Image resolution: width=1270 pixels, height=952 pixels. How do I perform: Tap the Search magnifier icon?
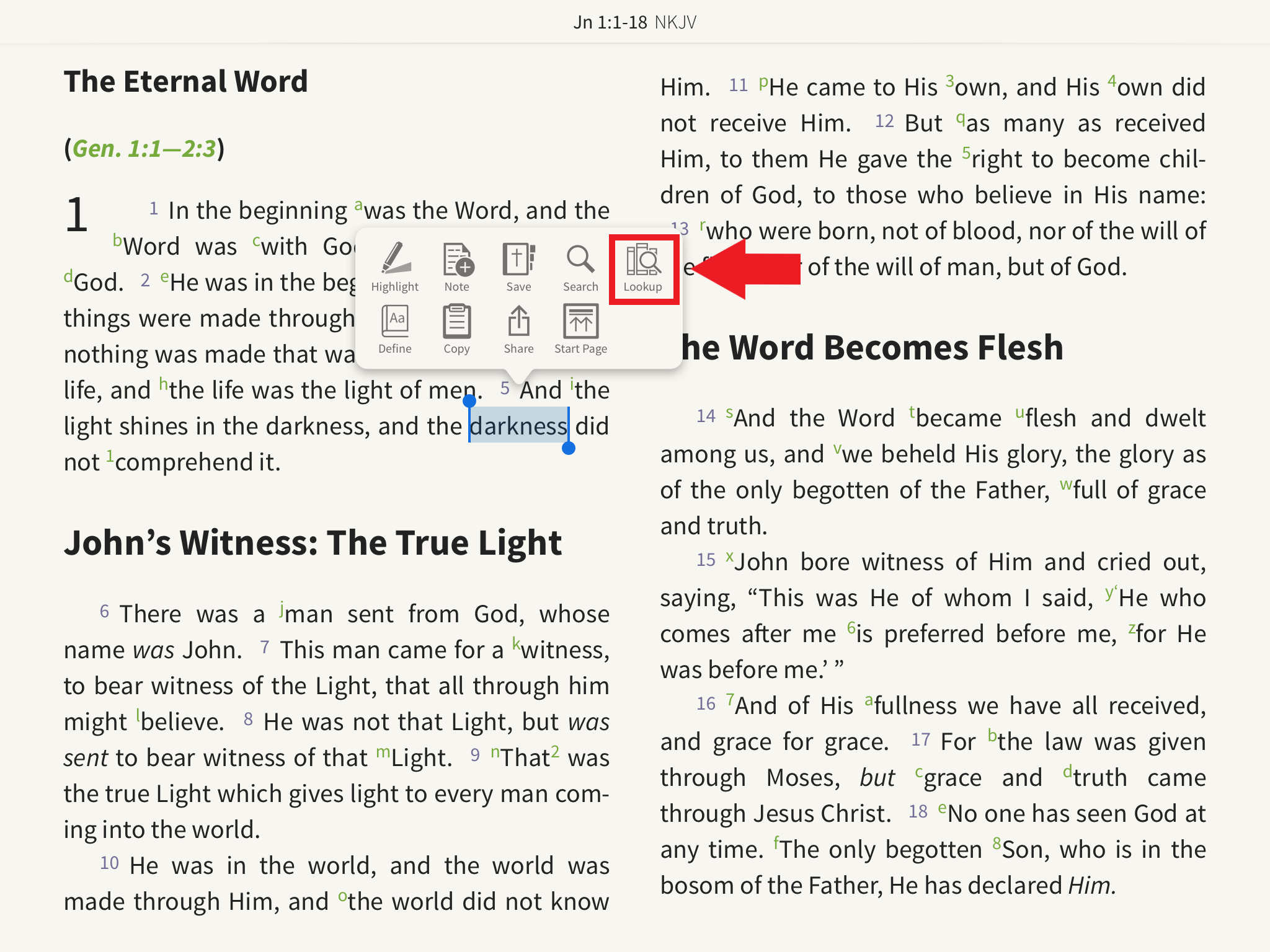pos(580,267)
